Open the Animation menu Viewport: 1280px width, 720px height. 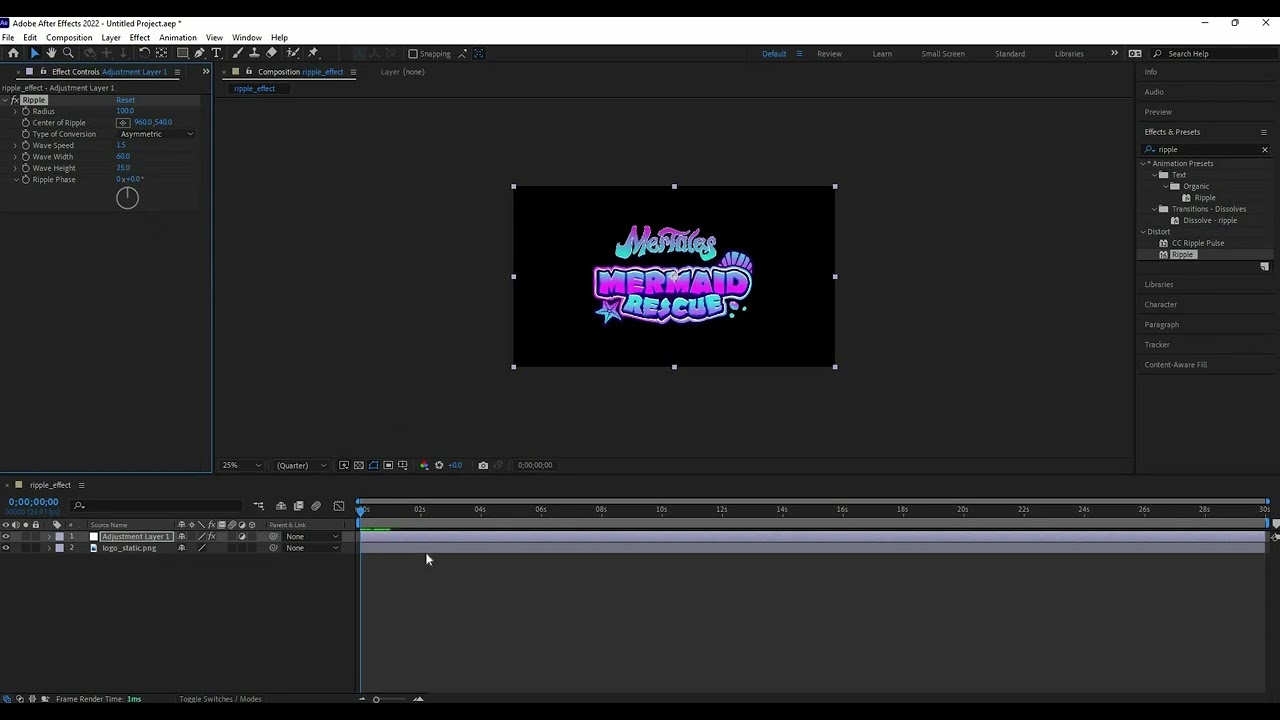coord(178,38)
